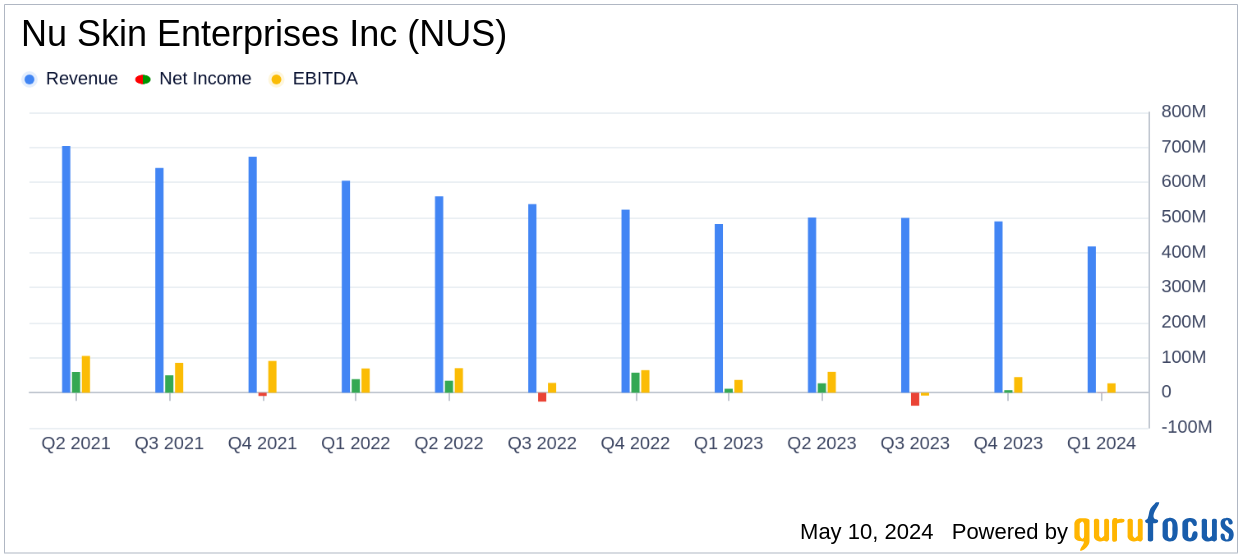Screen dimensions: 1242x557
Task: Click the Powered by text
Action: 1009,531
